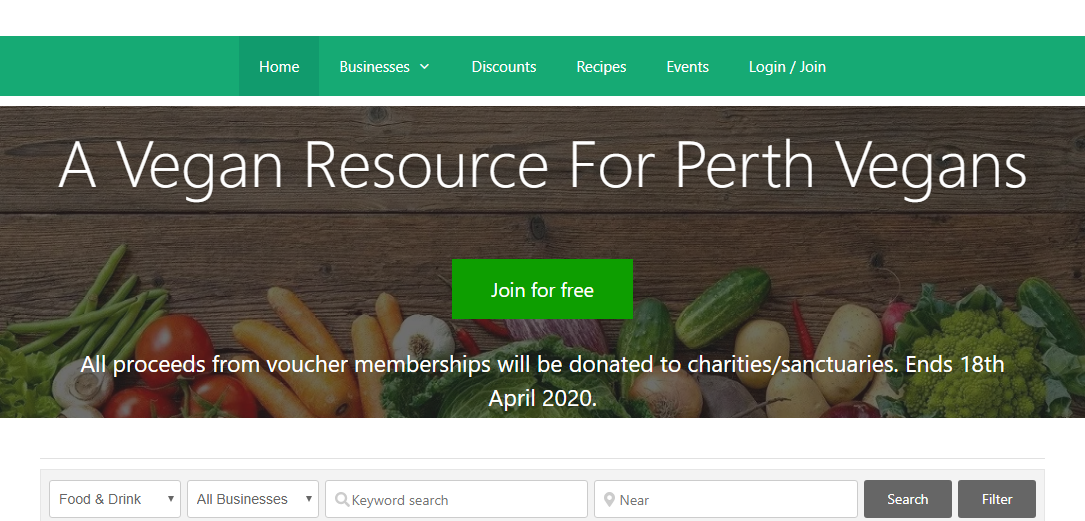Open the Food & Drink dropdown
1085x521 pixels.
tap(115, 499)
